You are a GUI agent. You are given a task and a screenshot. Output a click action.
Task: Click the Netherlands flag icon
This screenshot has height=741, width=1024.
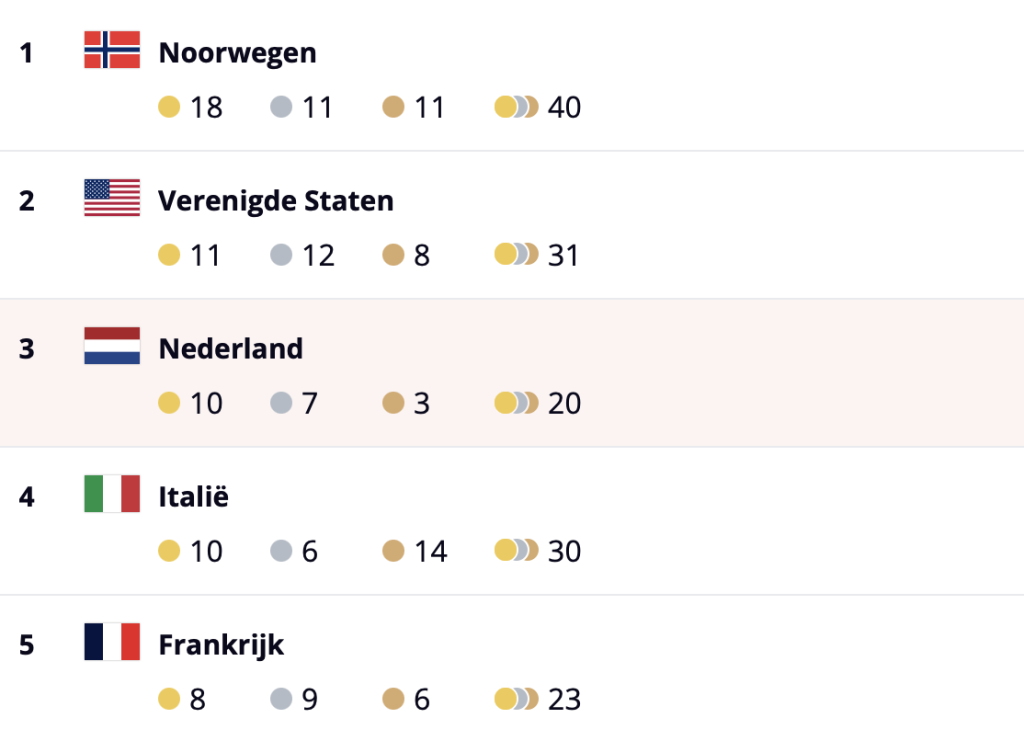(x=112, y=346)
